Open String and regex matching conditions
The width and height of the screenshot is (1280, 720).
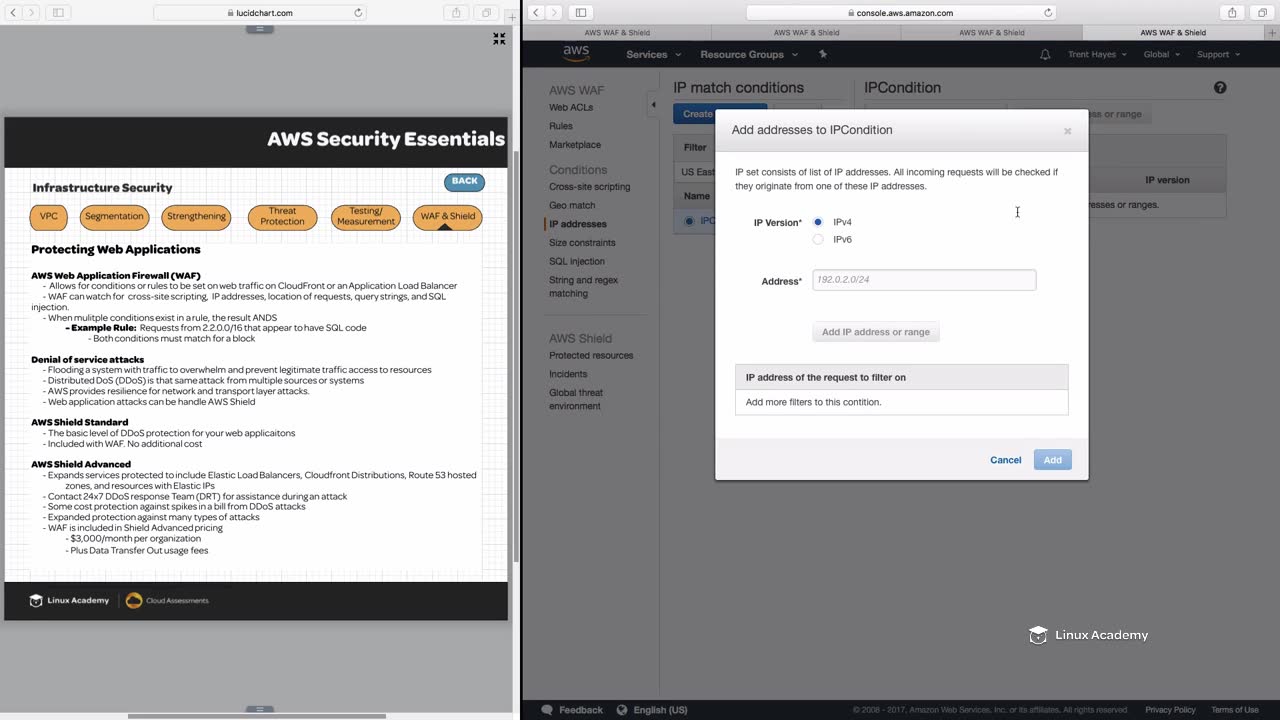(584, 287)
